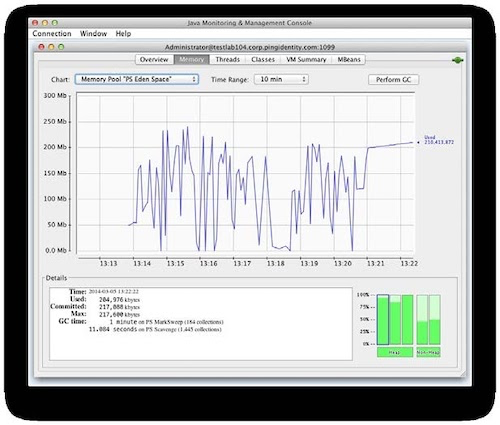This screenshot has width=500, height=425.
Task: Click the Used value label beside chart
Action: pos(439,140)
